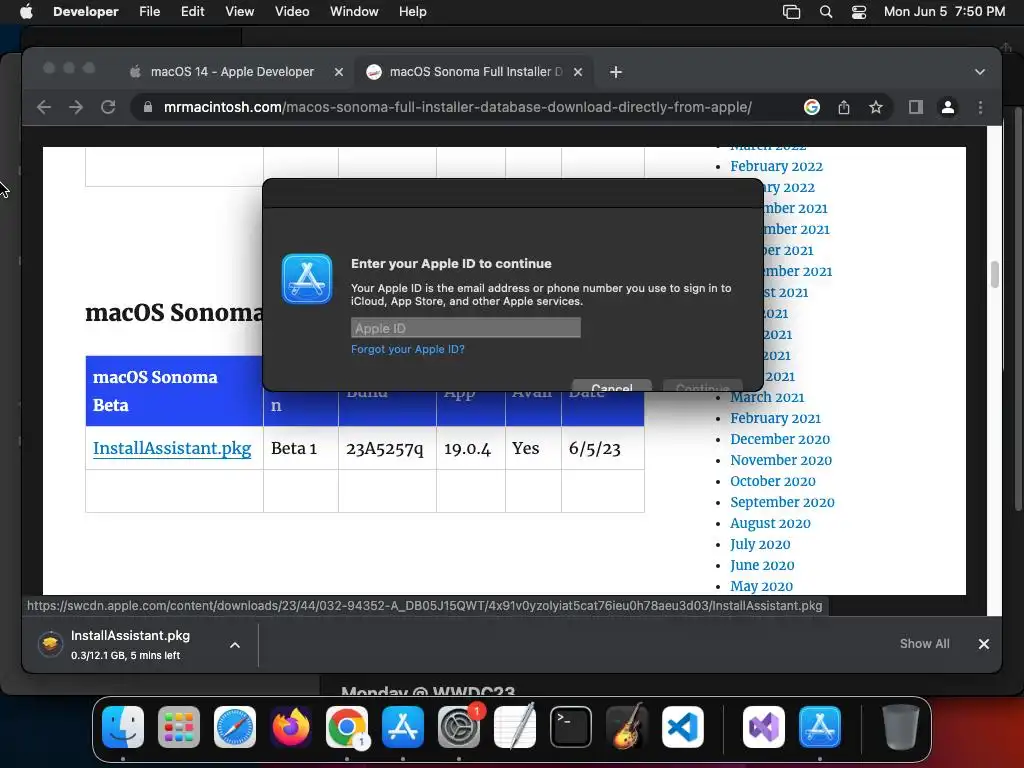Click the page vertical scrollbar thumb
Image resolution: width=1024 pixels, height=768 pixels.
[x=995, y=274]
